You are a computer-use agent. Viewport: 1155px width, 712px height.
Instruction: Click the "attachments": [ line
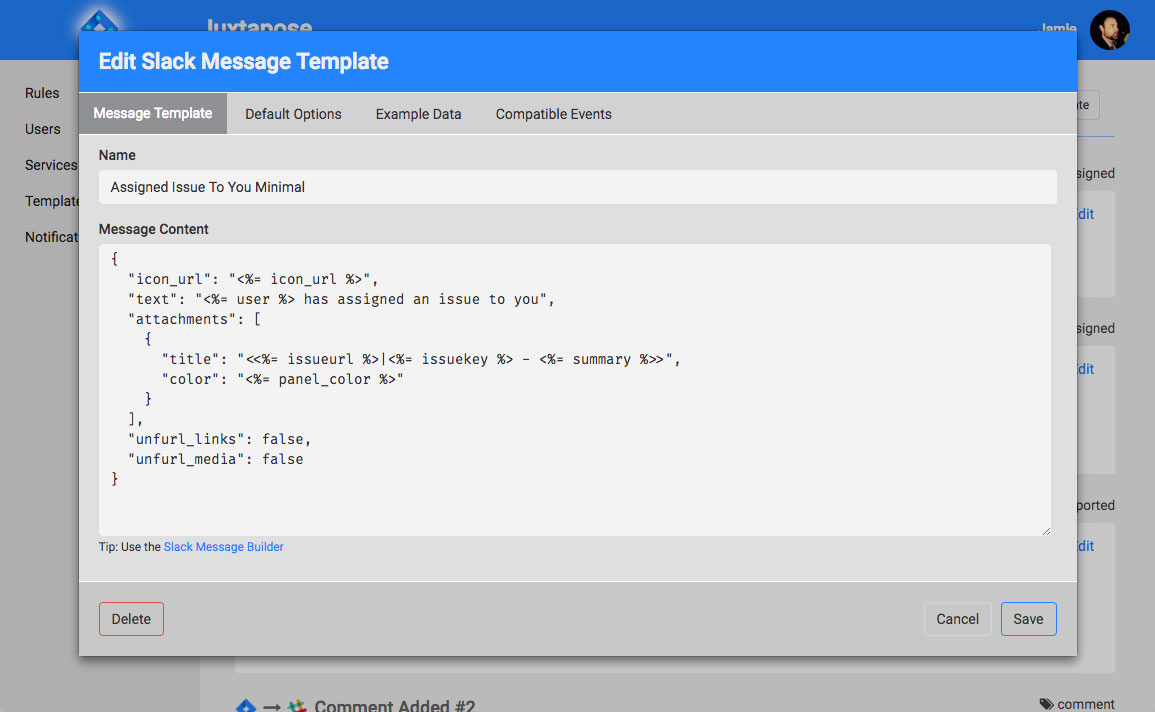point(194,319)
